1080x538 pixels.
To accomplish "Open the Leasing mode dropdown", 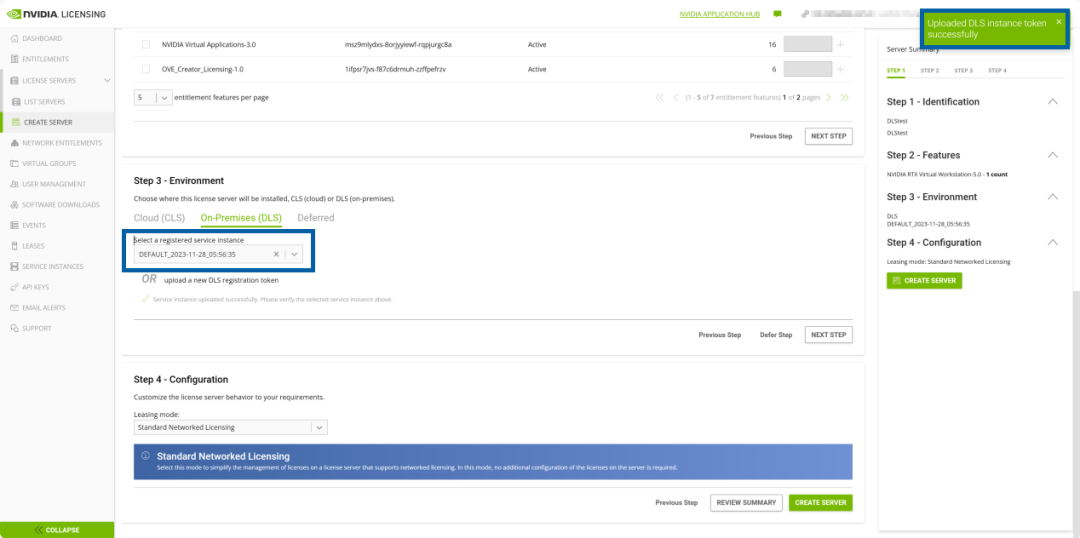I will point(231,427).
